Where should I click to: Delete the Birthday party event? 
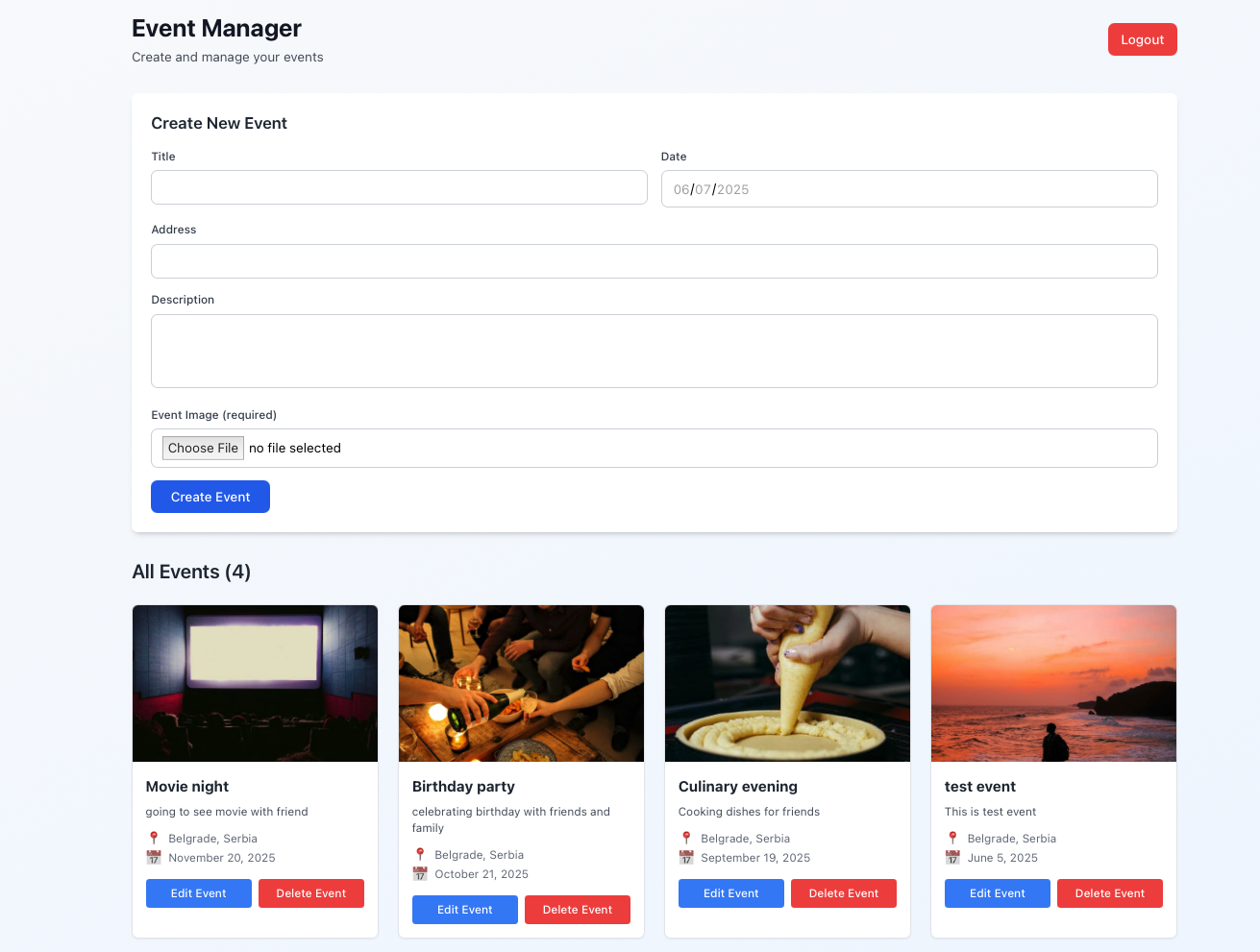(577, 910)
